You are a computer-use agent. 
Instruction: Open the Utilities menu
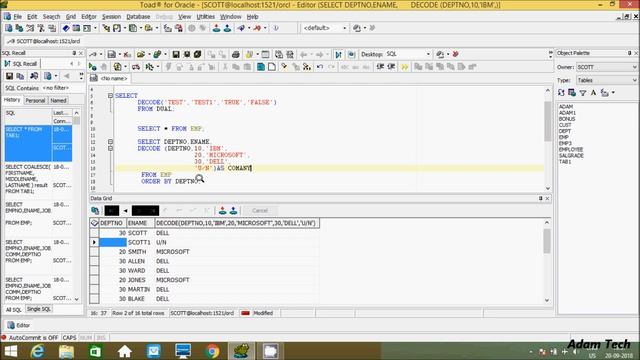click(205, 17)
